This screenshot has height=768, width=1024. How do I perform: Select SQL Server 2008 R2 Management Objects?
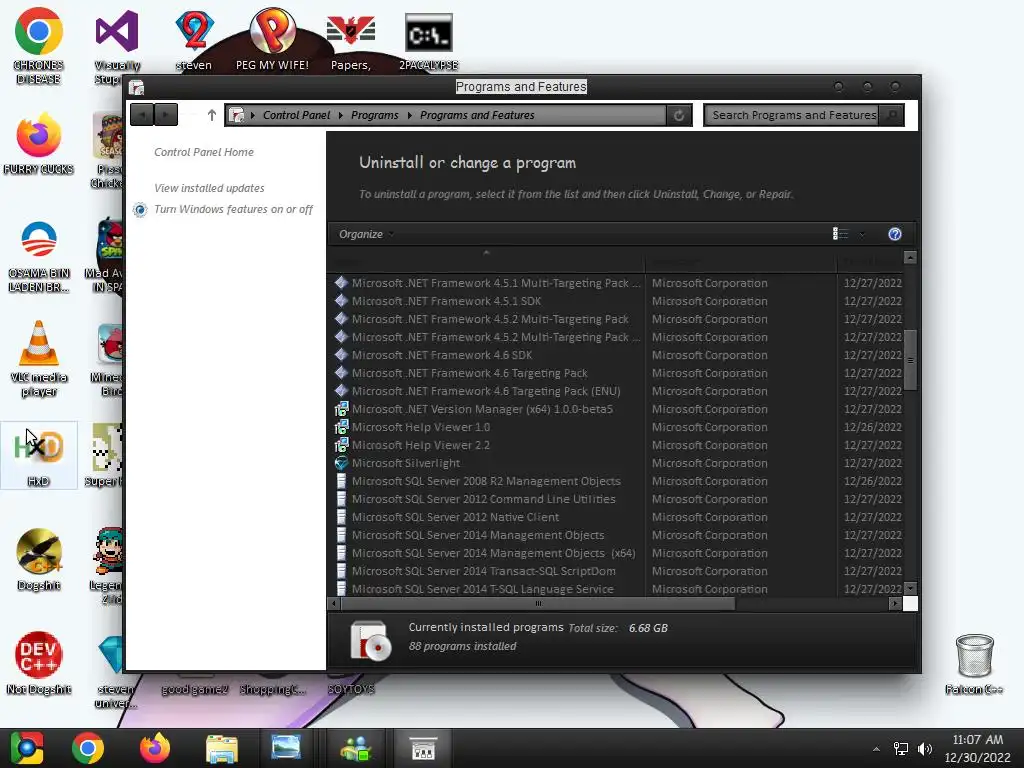pyautogui.click(x=618, y=481)
